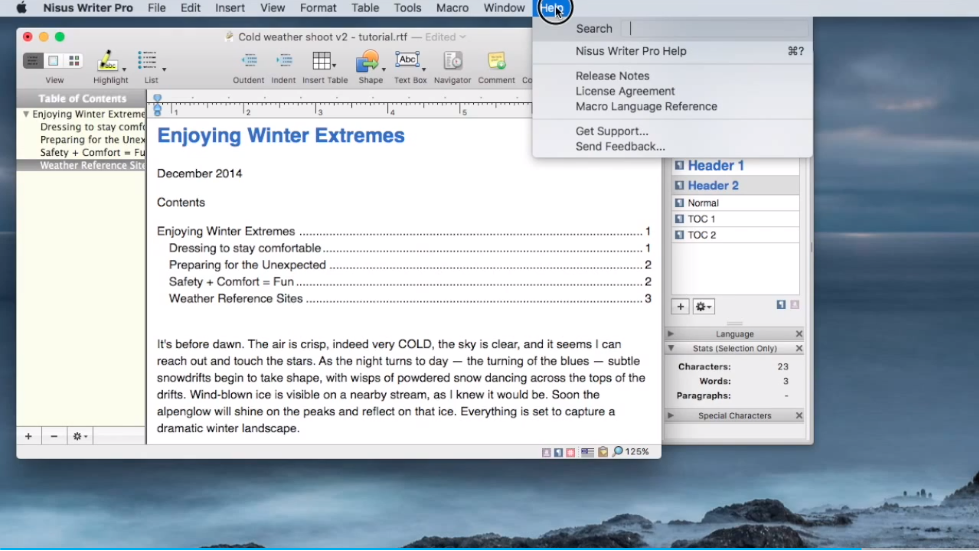Collapse the Enjoying Winter Extremes tree item
The image size is (979, 551).
[26, 115]
